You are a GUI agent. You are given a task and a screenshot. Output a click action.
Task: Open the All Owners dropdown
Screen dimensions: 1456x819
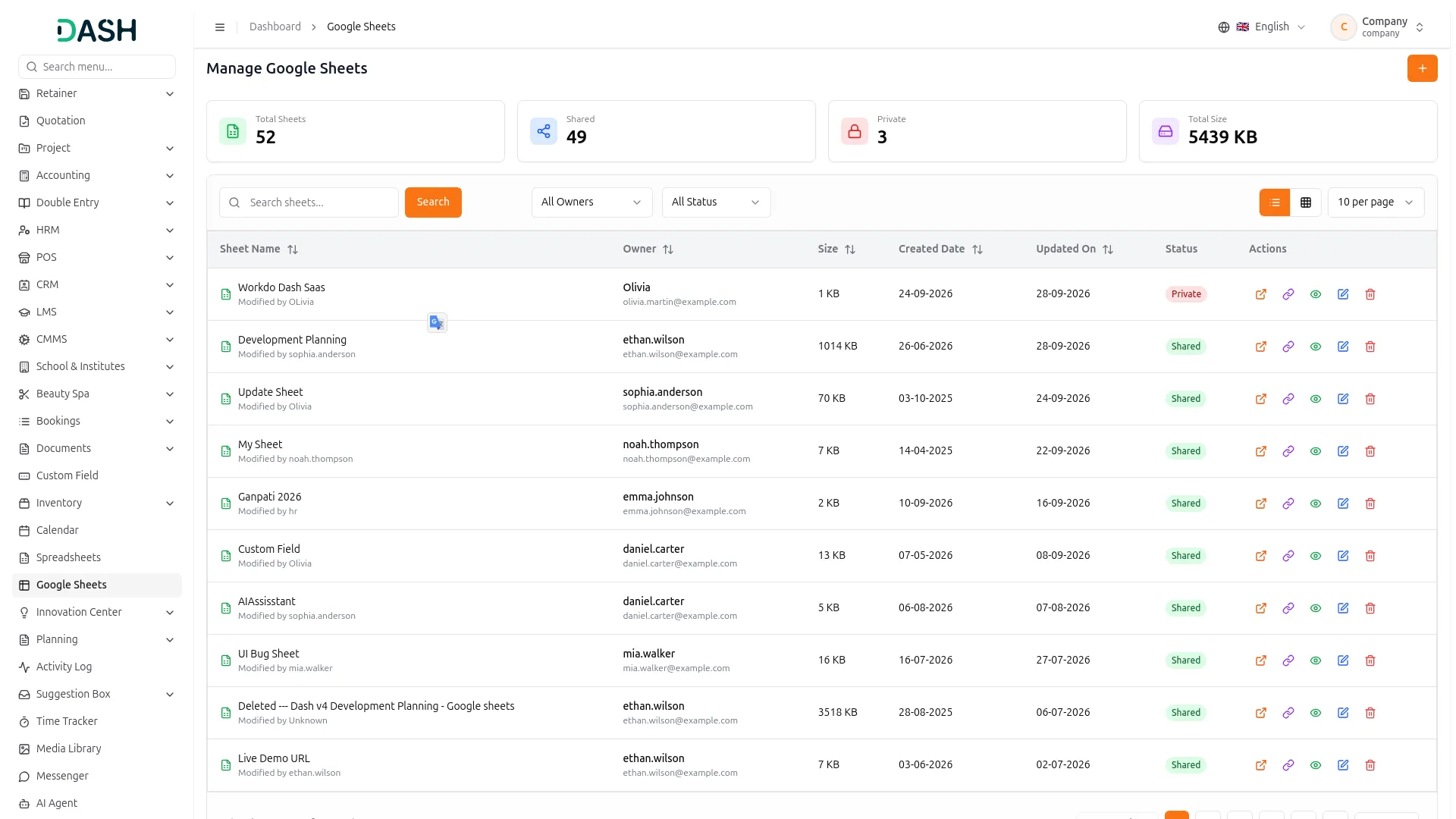point(591,202)
